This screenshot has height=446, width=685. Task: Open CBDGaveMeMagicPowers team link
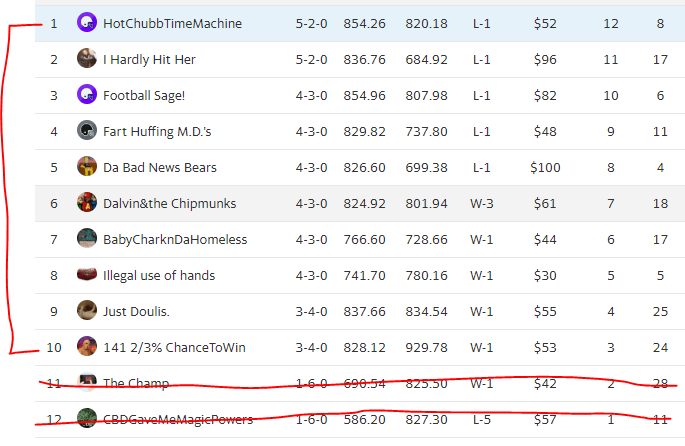coord(178,420)
